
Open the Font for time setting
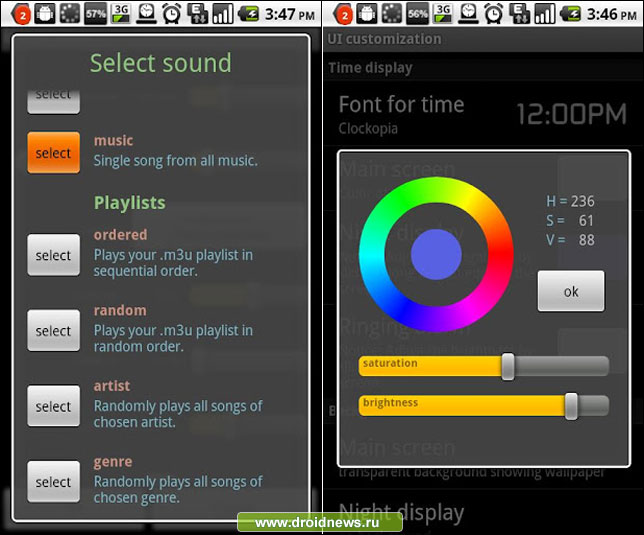point(483,114)
